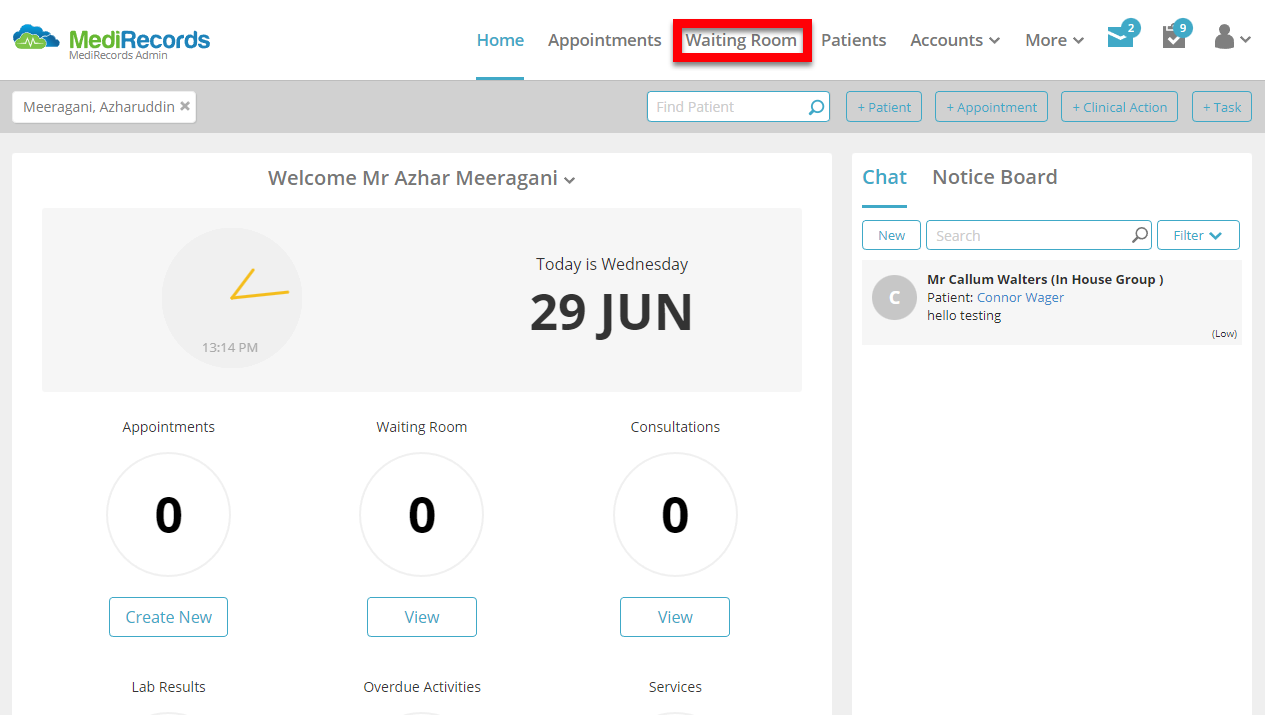Click the + Task button
Viewport: 1265px width, 715px height.
coord(1222,107)
